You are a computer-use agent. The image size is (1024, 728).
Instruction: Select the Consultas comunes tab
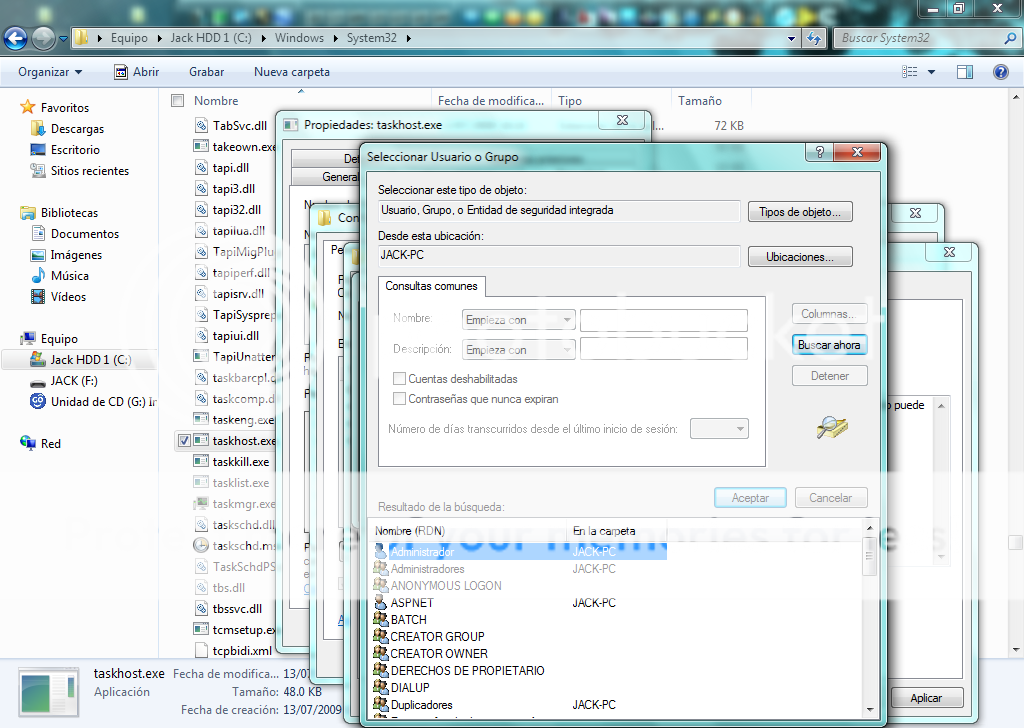pos(431,286)
